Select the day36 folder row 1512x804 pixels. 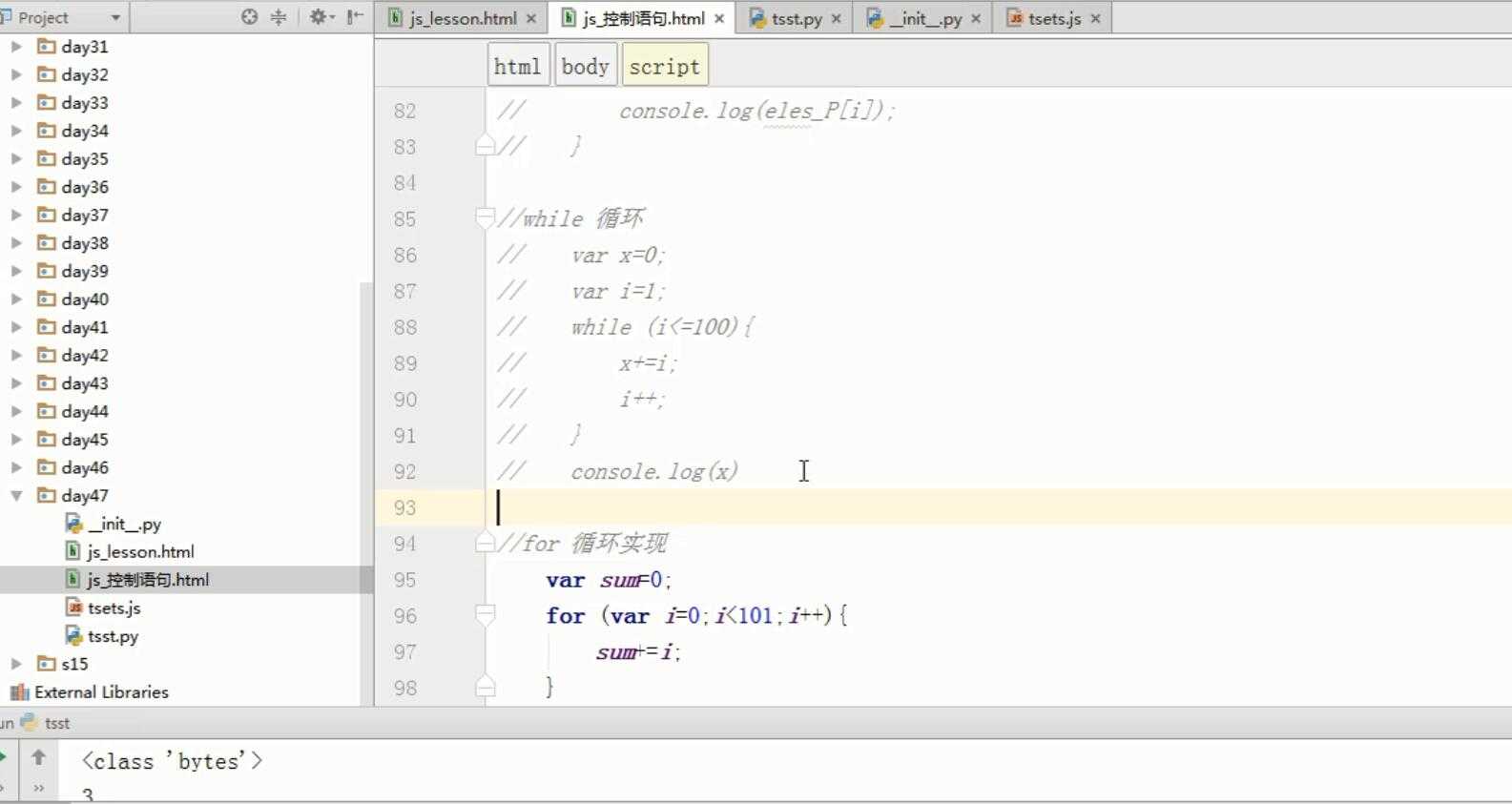pos(181,186)
